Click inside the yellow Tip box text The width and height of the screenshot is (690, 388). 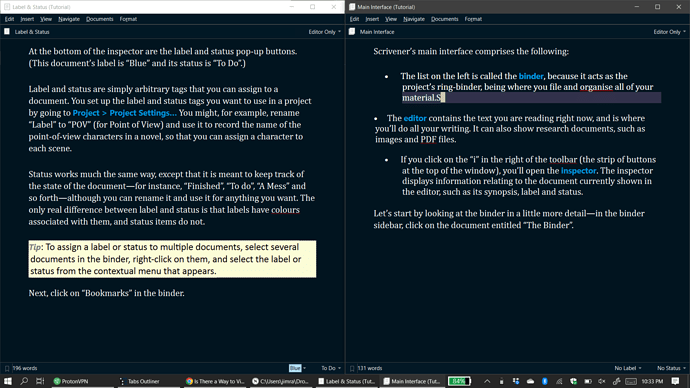tap(172, 259)
